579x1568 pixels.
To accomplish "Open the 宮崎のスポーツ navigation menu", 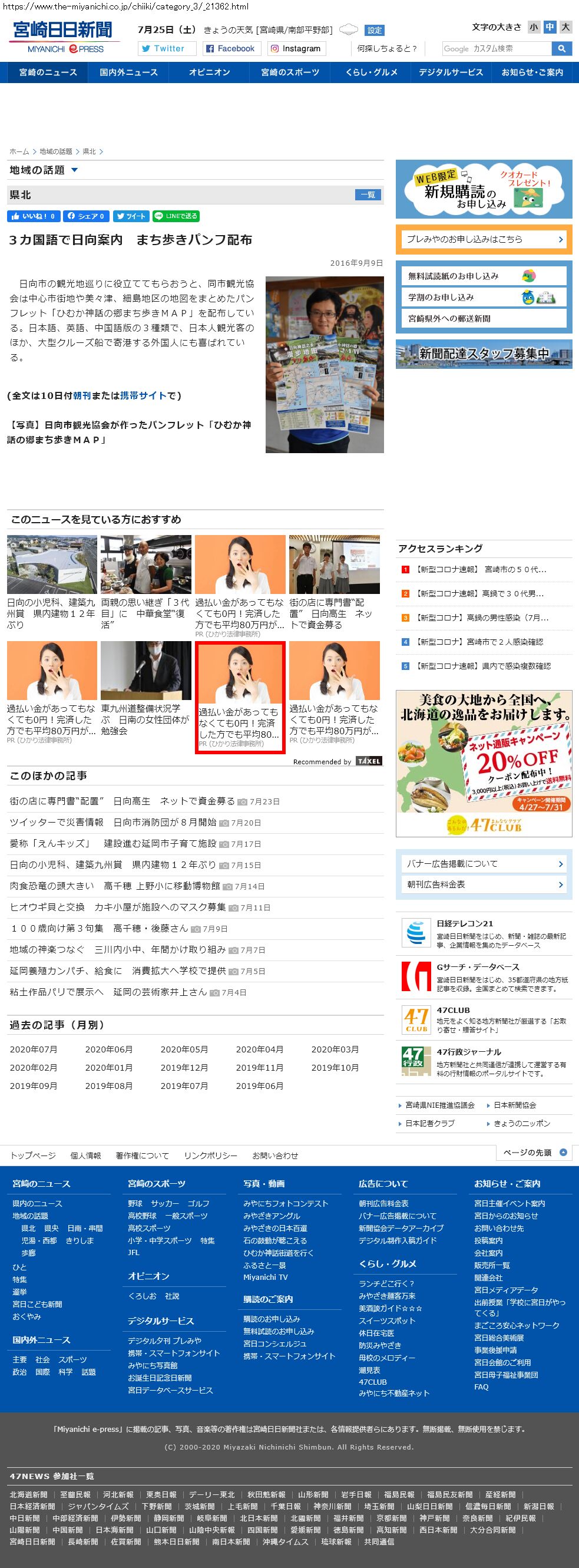I will (x=290, y=72).
